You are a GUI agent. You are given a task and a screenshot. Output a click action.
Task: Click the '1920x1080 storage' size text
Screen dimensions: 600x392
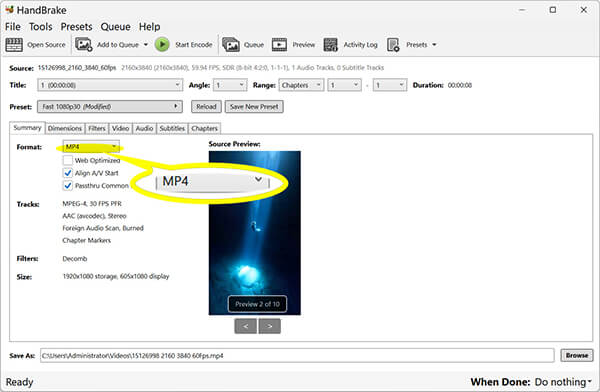tap(90, 276)
